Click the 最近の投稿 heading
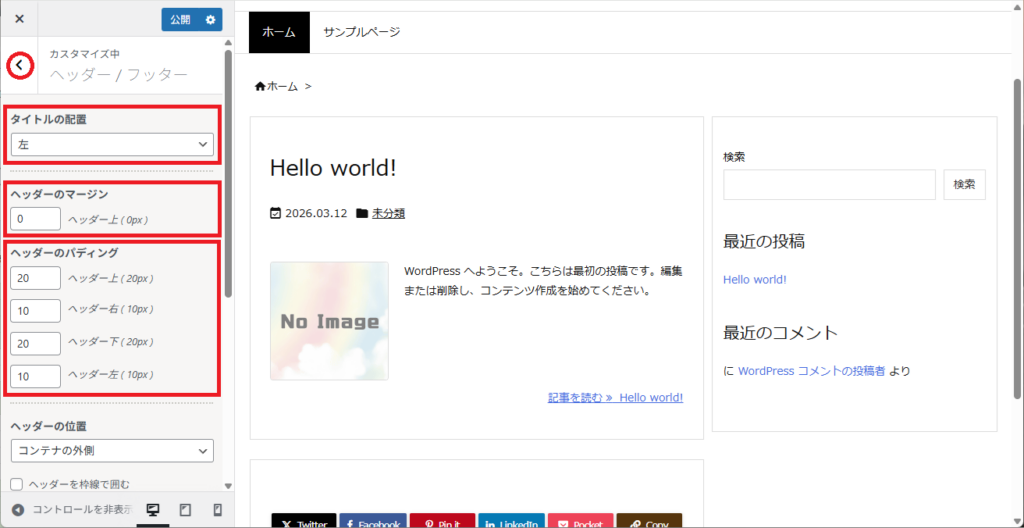The height and width of the screenshot is (528, 1024). [x=764, y=242]
